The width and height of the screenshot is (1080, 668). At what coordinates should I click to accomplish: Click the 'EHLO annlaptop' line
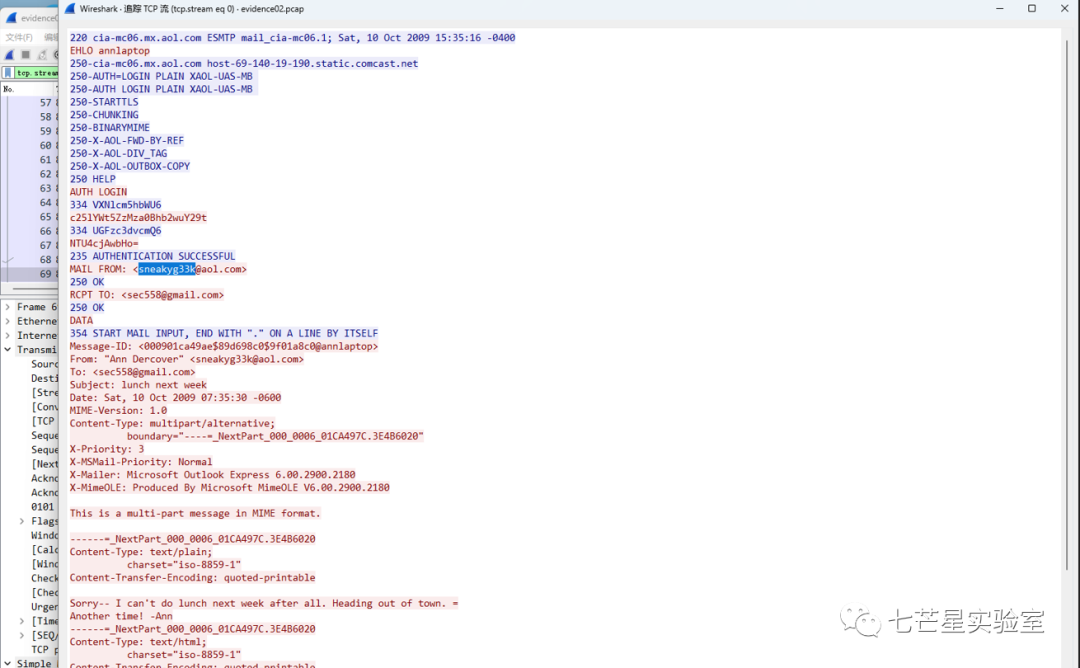(110, 50)
